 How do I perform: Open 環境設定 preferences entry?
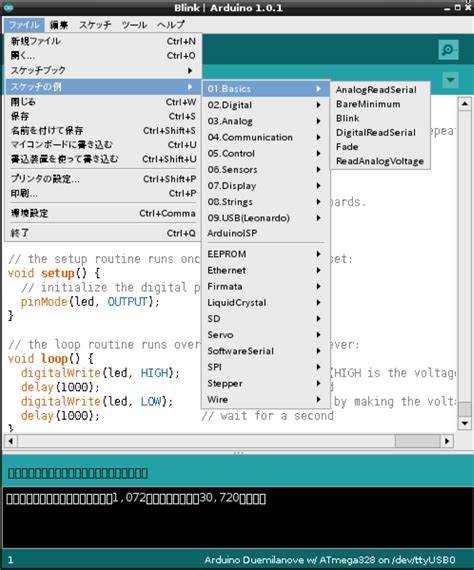point(103,213)
